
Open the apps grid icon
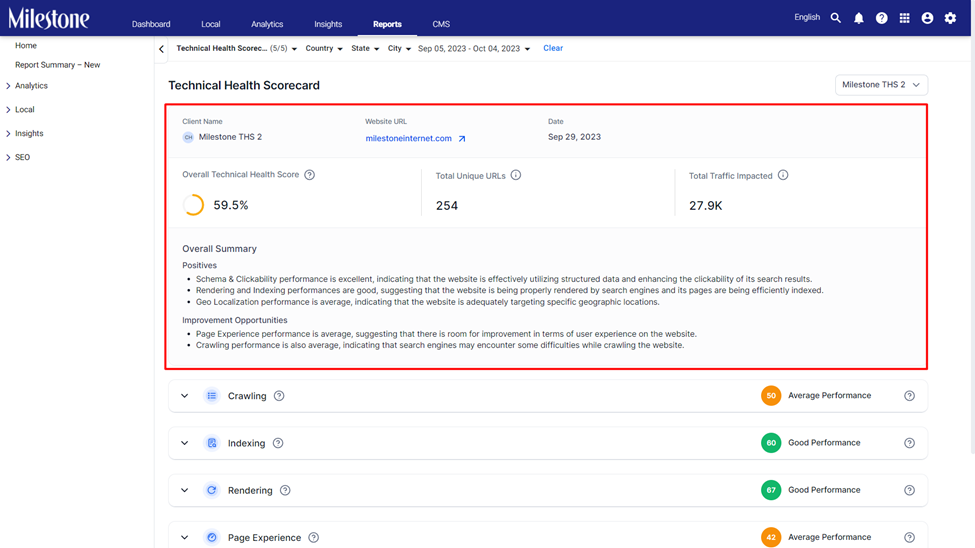point(905,18)
